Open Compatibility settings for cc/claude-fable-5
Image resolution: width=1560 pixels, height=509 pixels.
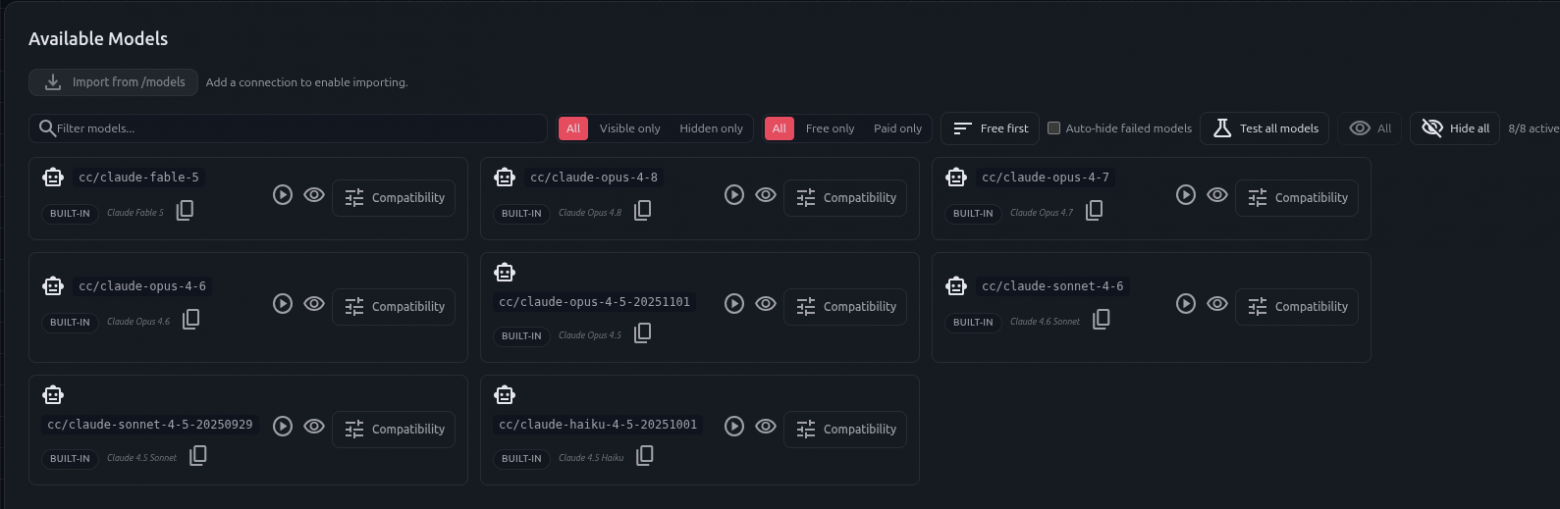(x=394, y=198)
